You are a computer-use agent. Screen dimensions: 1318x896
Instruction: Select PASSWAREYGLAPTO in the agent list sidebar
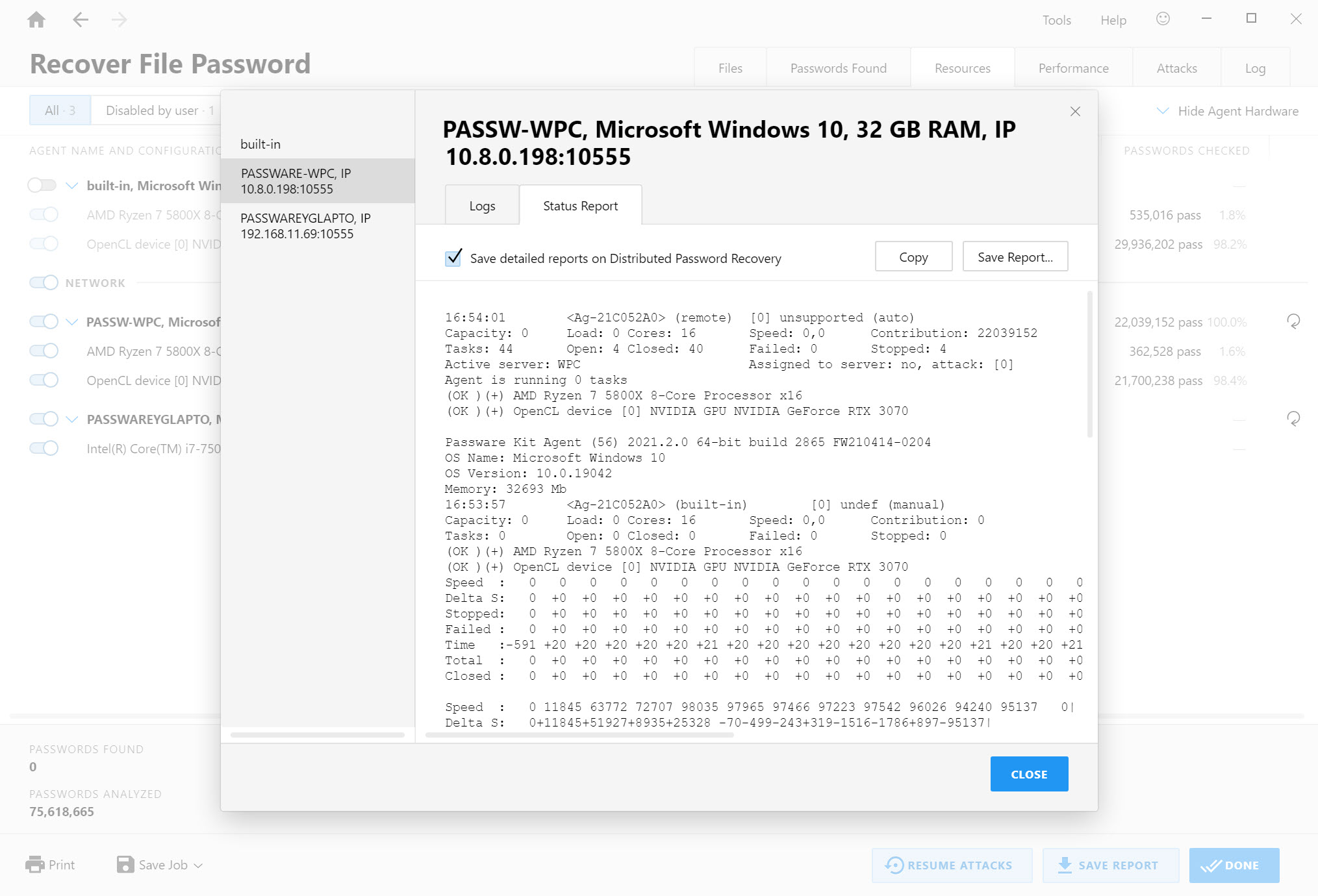coord(305,225)
